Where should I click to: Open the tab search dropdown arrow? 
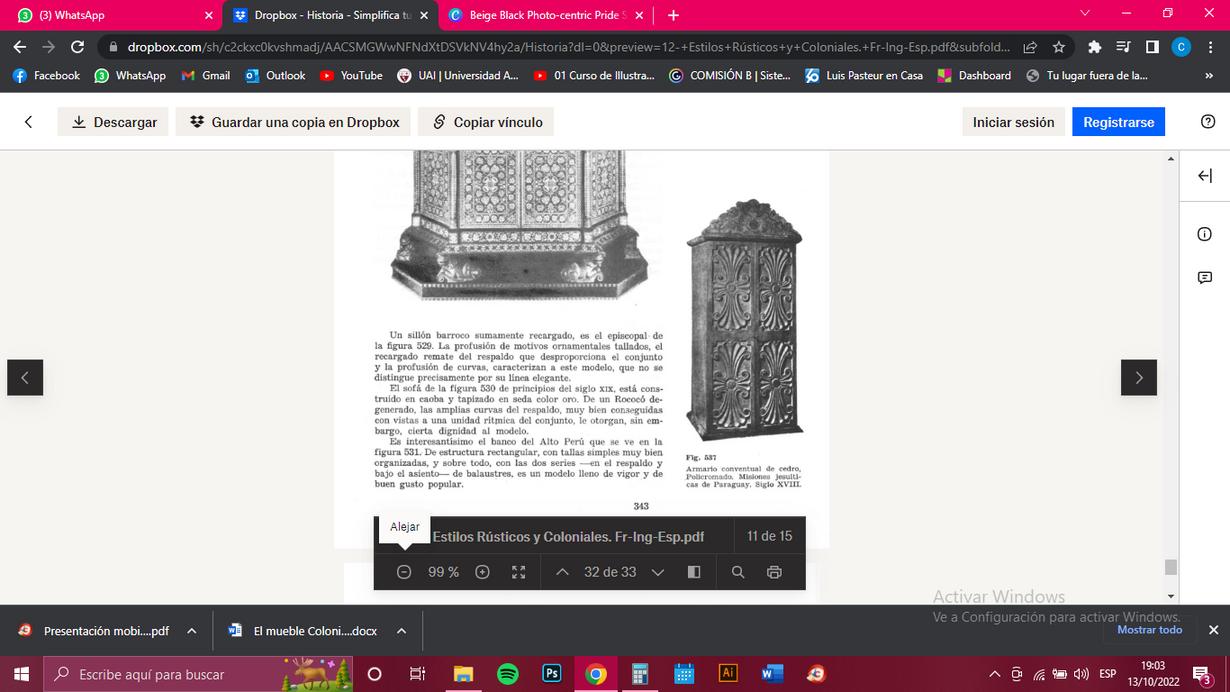click(1085, 14)
